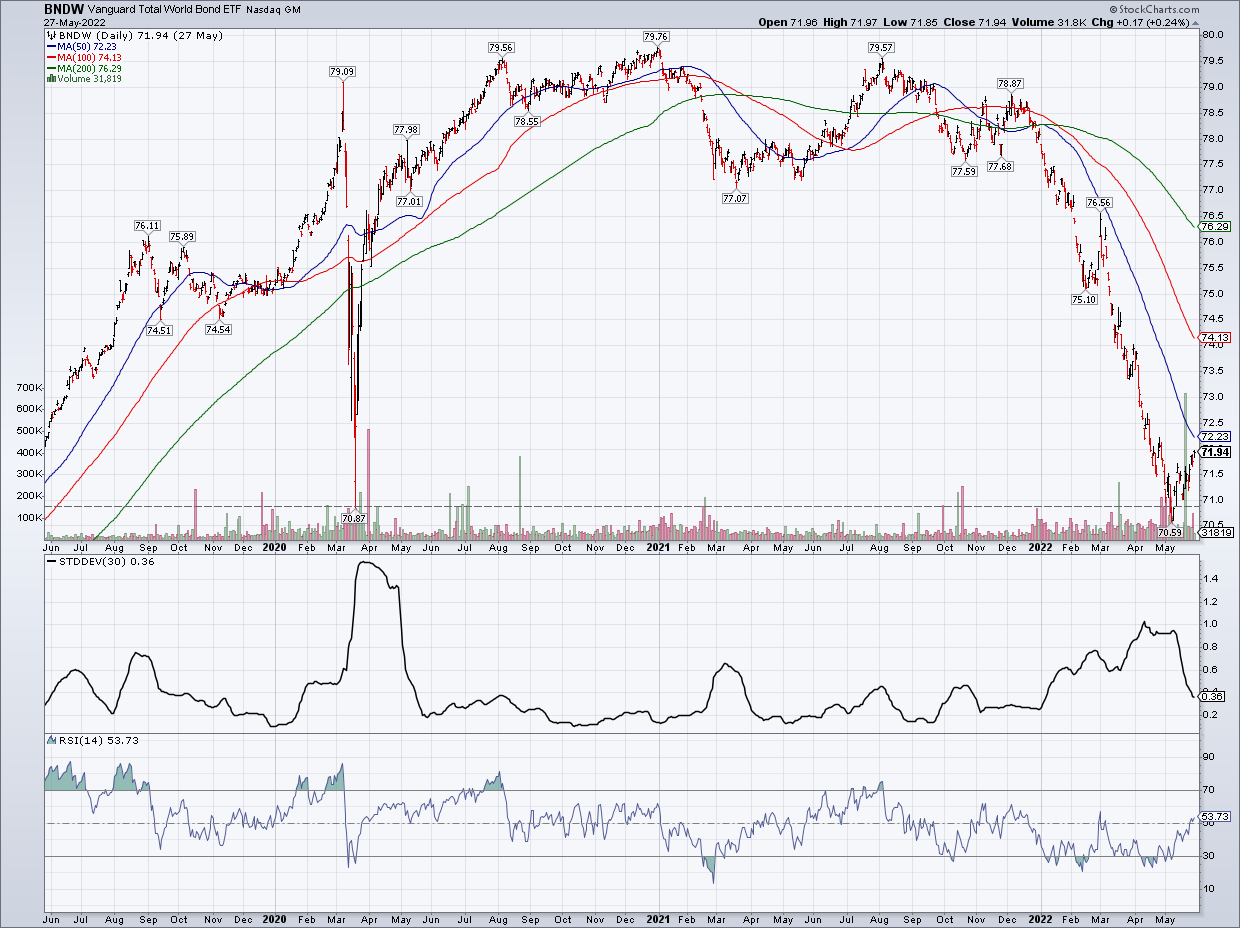Click the blue MA(50) legend line marker
The height and width of the screenshot is (928, 1240).
point(49,45)
